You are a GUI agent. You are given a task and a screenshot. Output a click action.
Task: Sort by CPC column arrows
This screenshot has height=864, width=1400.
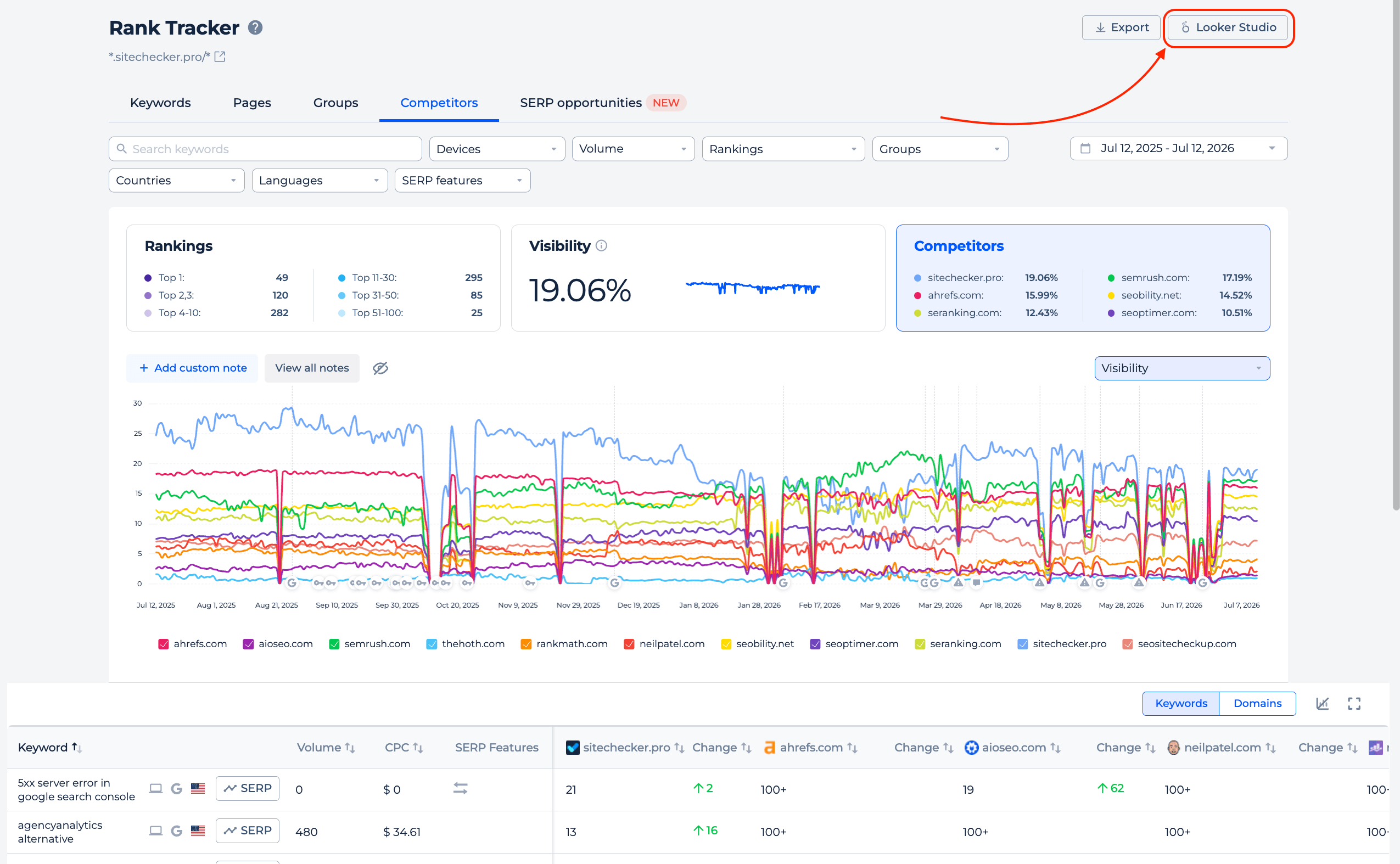click(418, 748)
